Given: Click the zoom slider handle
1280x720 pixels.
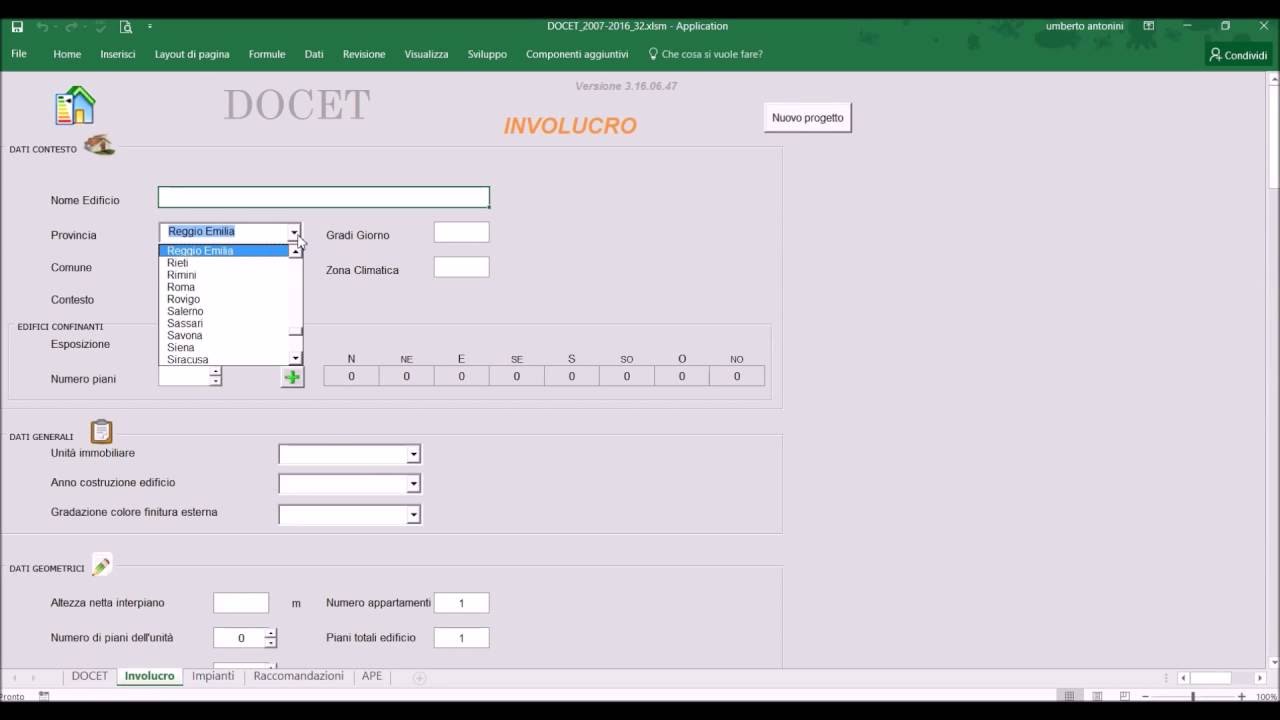Looking at the screenshot, I should coord(1193,696).
